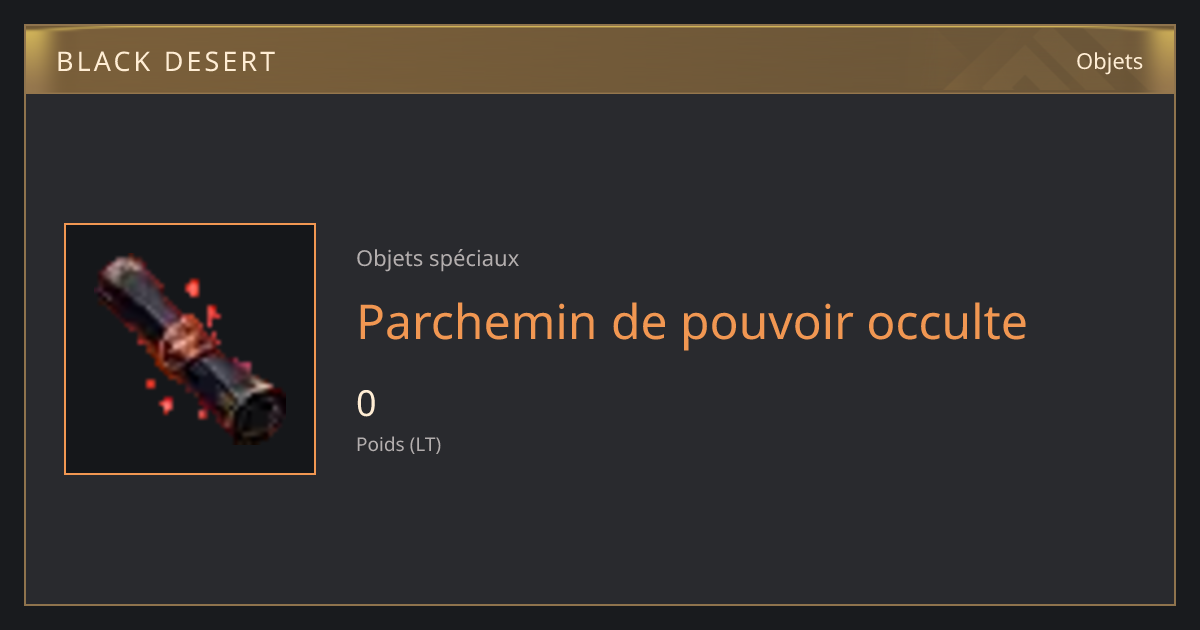Click the BLACK DESERT header title
This screenshot has height=630, width=1200.
(166, 62)
